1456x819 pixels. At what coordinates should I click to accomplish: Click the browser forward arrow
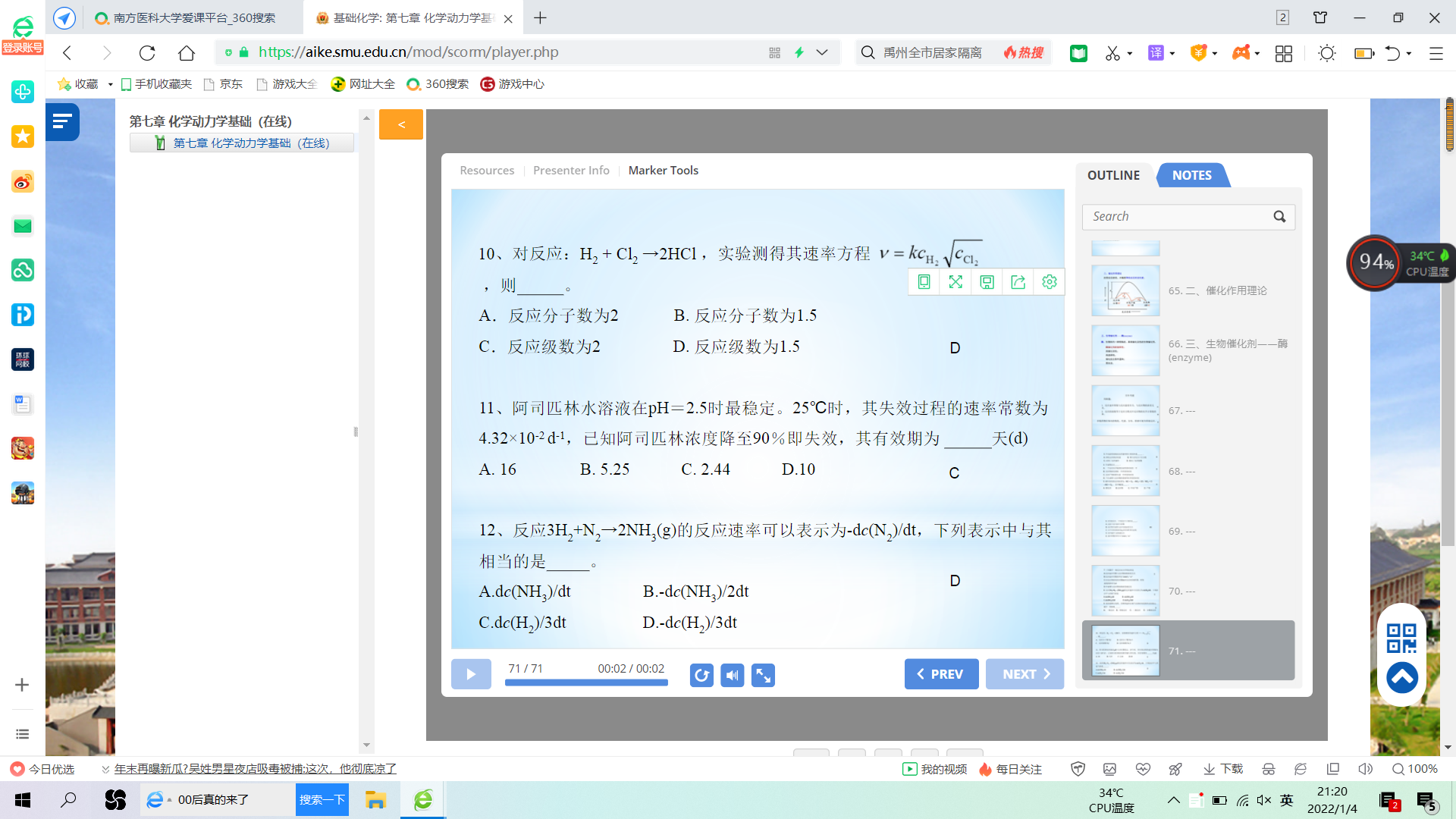[x=107, y=52]
